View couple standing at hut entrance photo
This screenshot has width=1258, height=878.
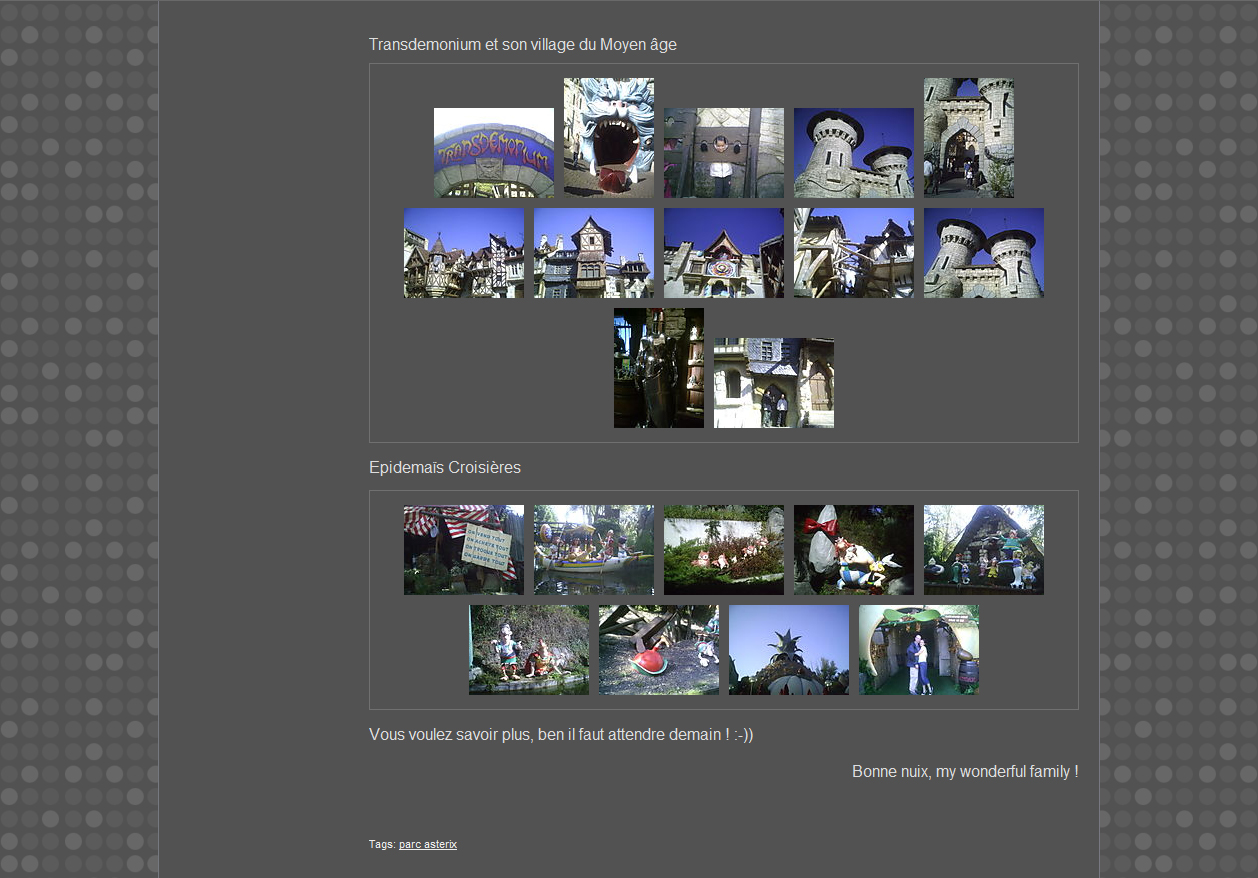click(x=918, y=650)
